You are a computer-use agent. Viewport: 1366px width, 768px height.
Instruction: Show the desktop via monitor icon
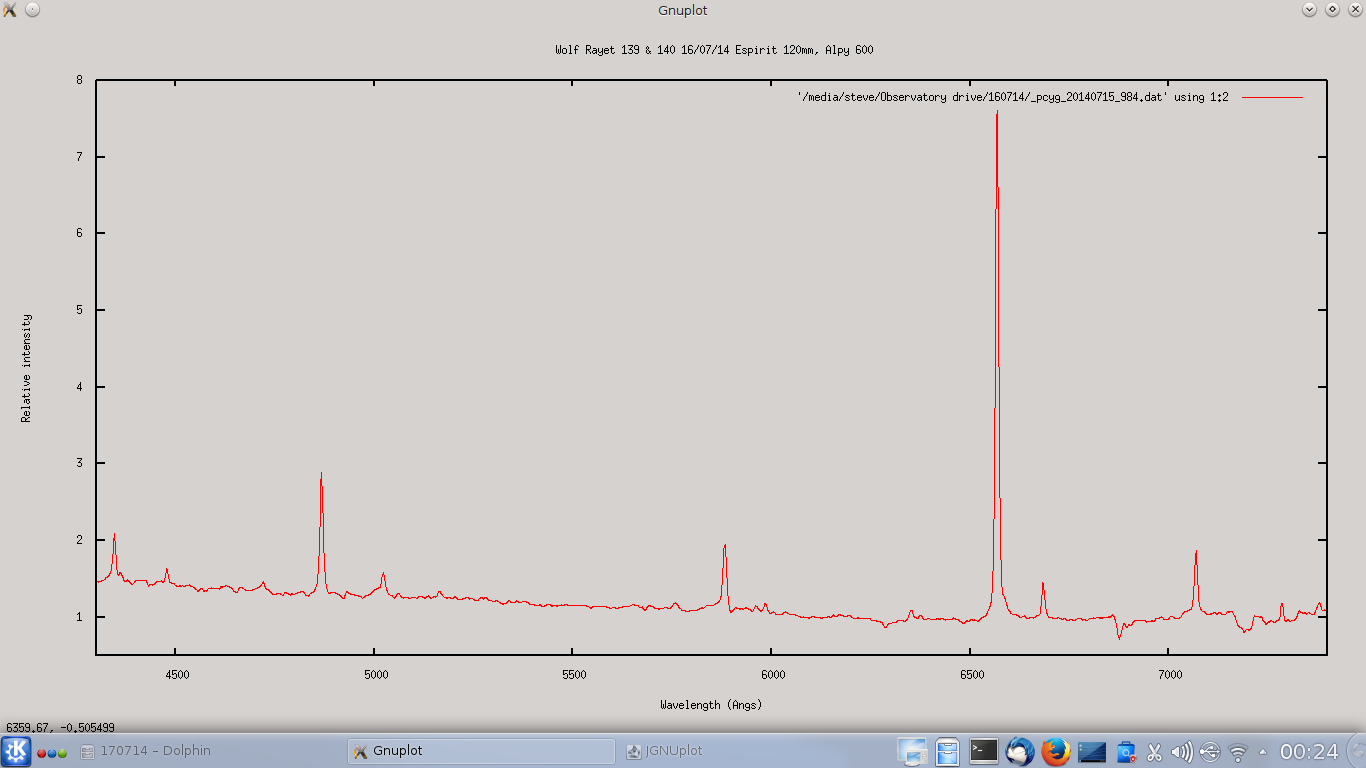click(x=912, y=751)
